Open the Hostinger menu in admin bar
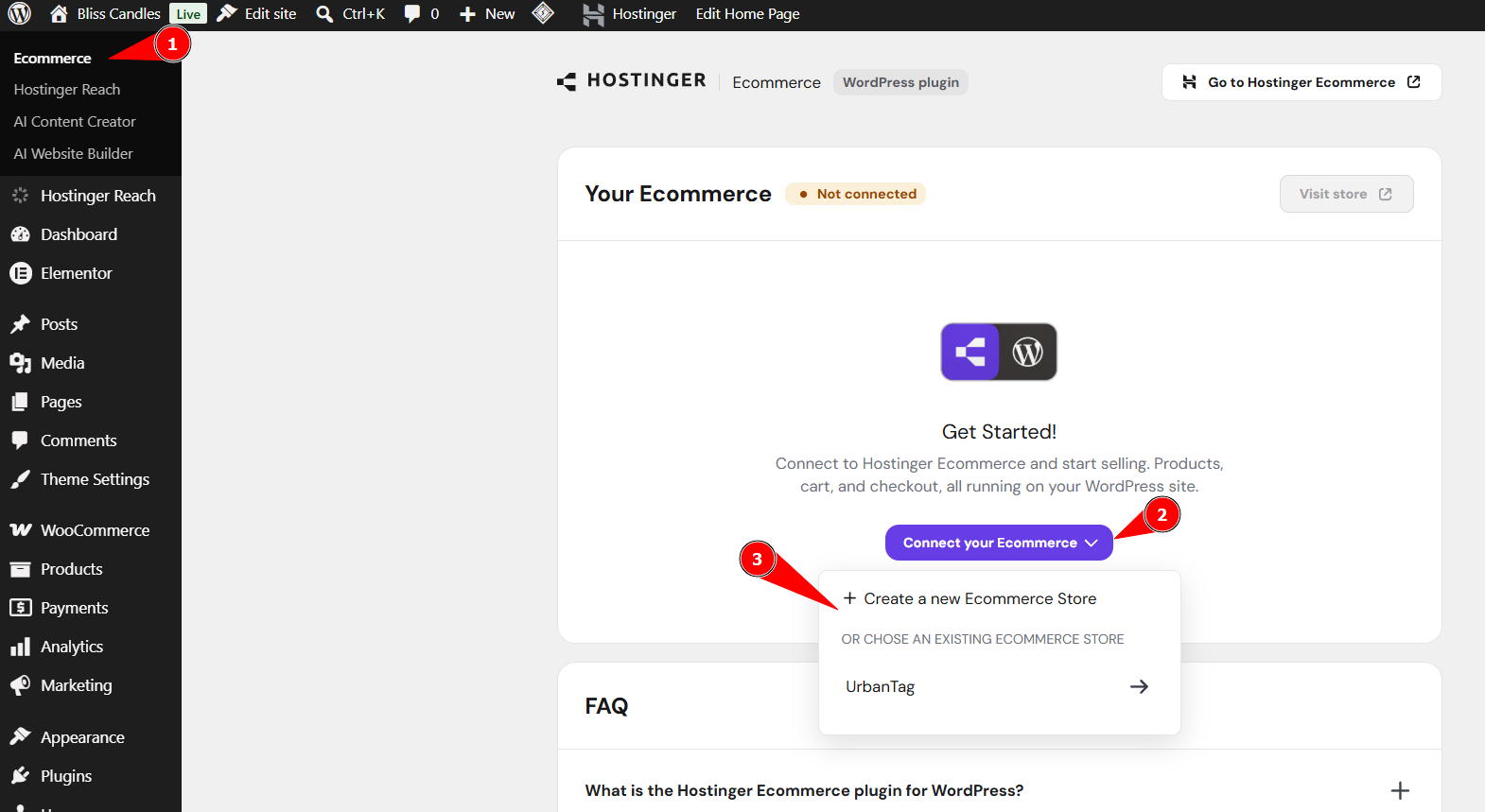 tap(630, 14)
